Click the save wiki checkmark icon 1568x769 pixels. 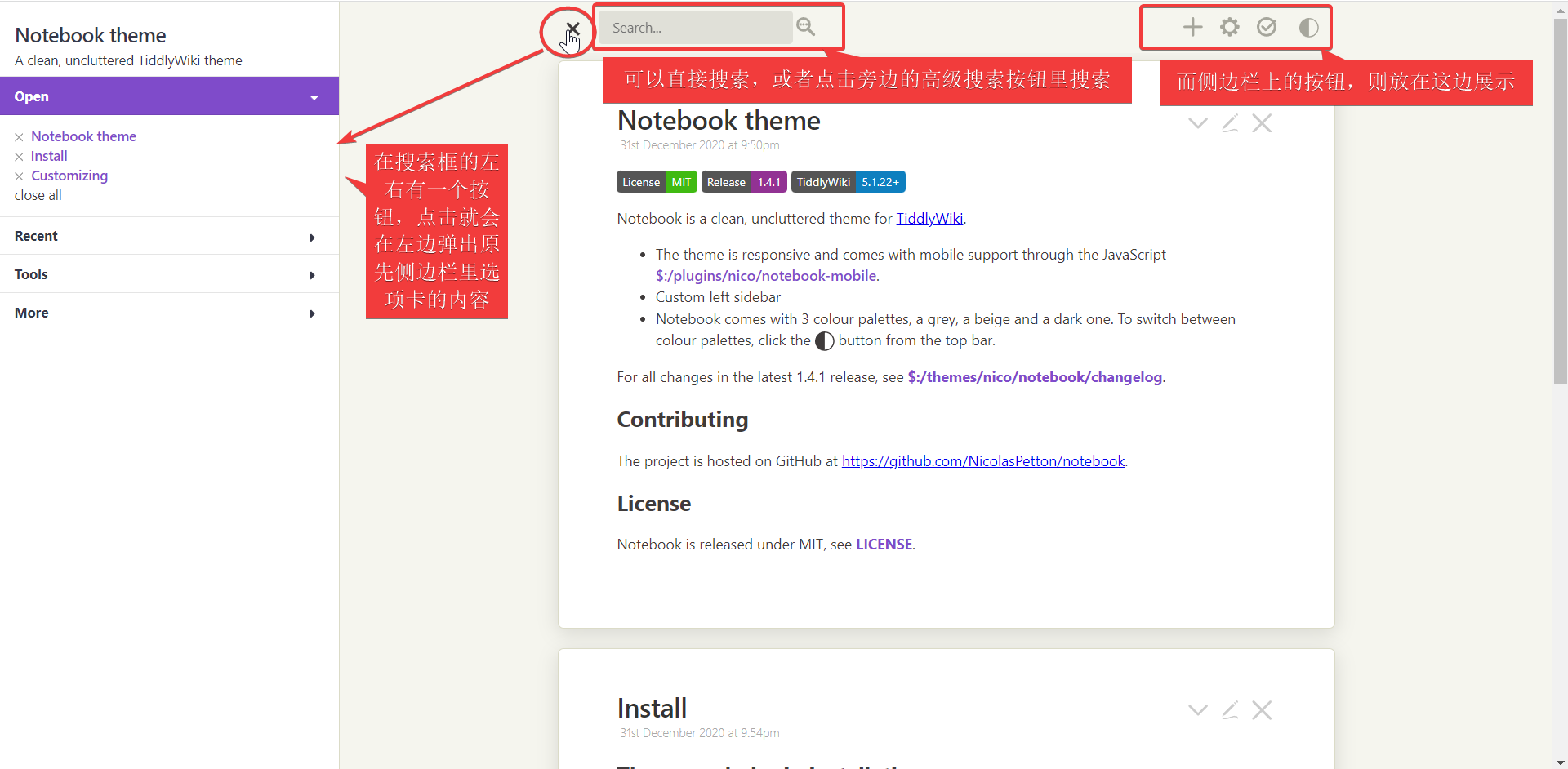click(1267, 27)
